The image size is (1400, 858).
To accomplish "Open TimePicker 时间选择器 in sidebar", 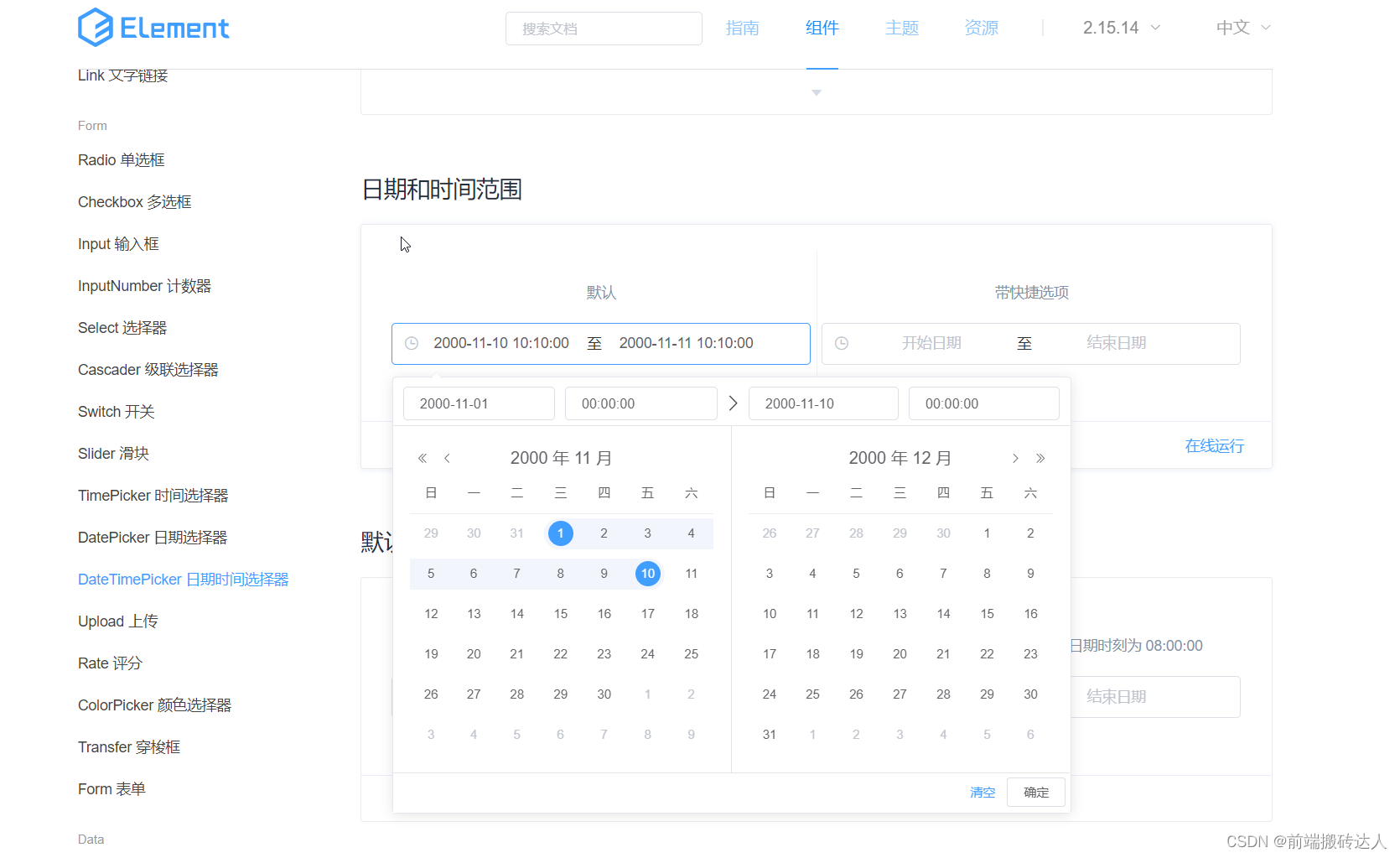I will [153, 496].
